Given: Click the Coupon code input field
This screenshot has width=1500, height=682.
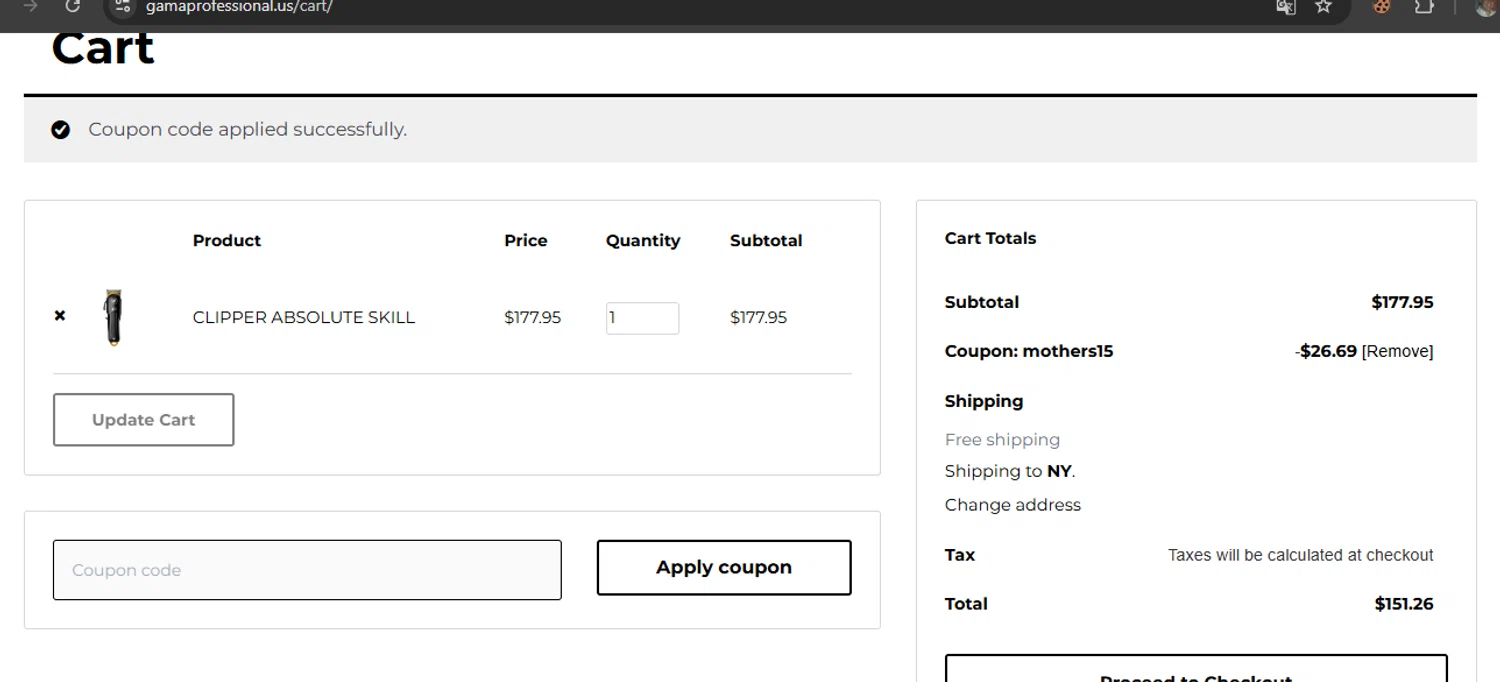Looking at the screenshot, I should [307, 570].
